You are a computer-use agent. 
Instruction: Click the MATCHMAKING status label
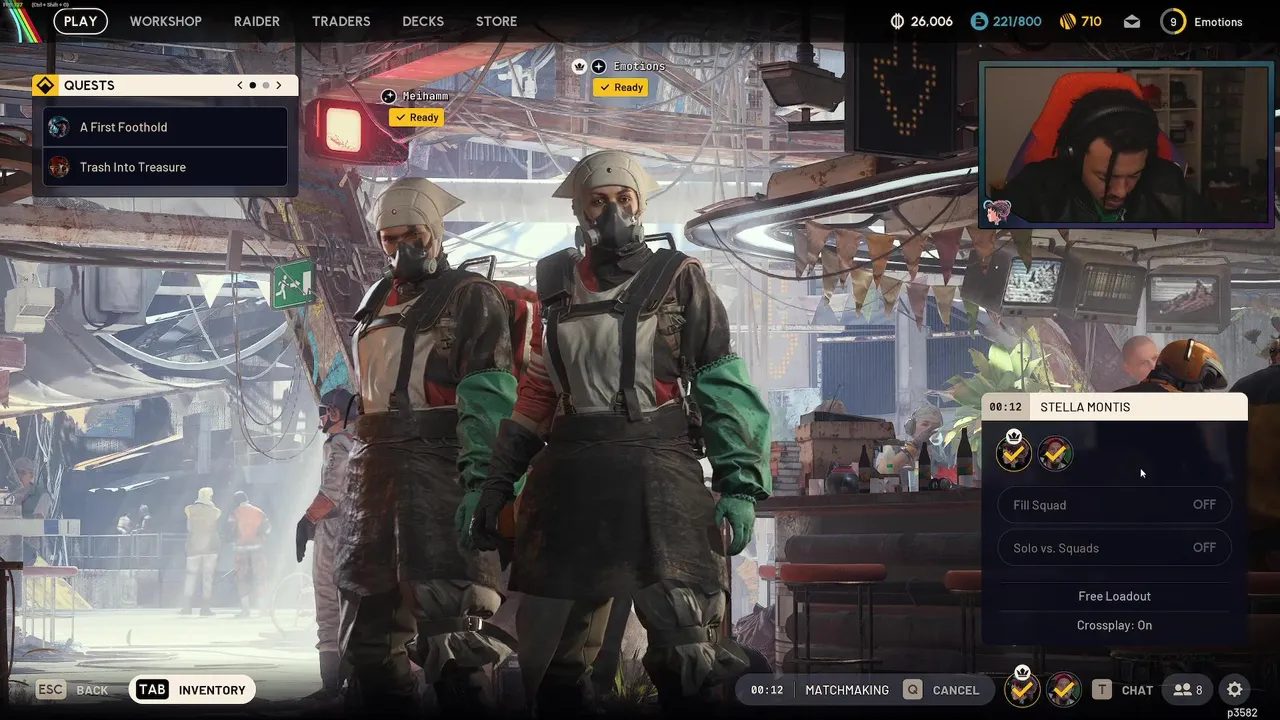click(x=847, y=690)
